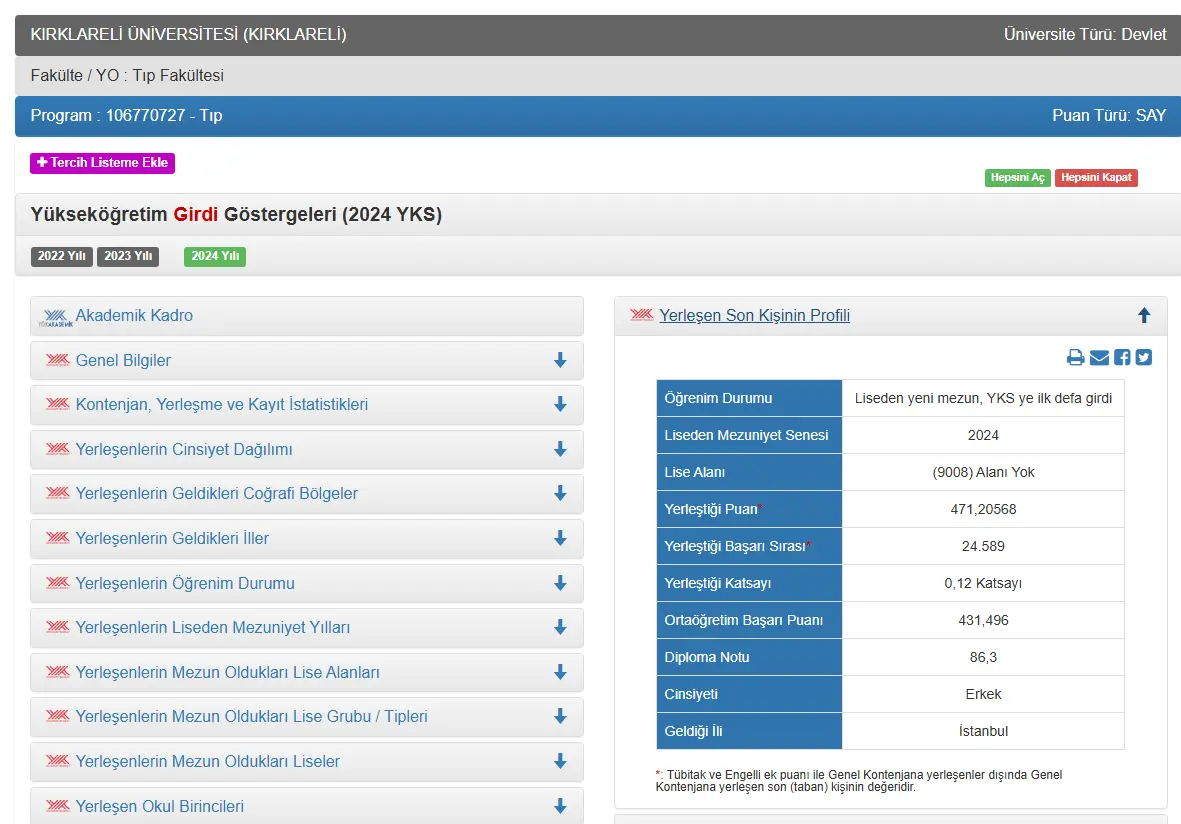Click YÖK logo beside Yerleşenlerin Geldikleri İller
This screenshot has width=1181, height=824.
click(57, 538)
